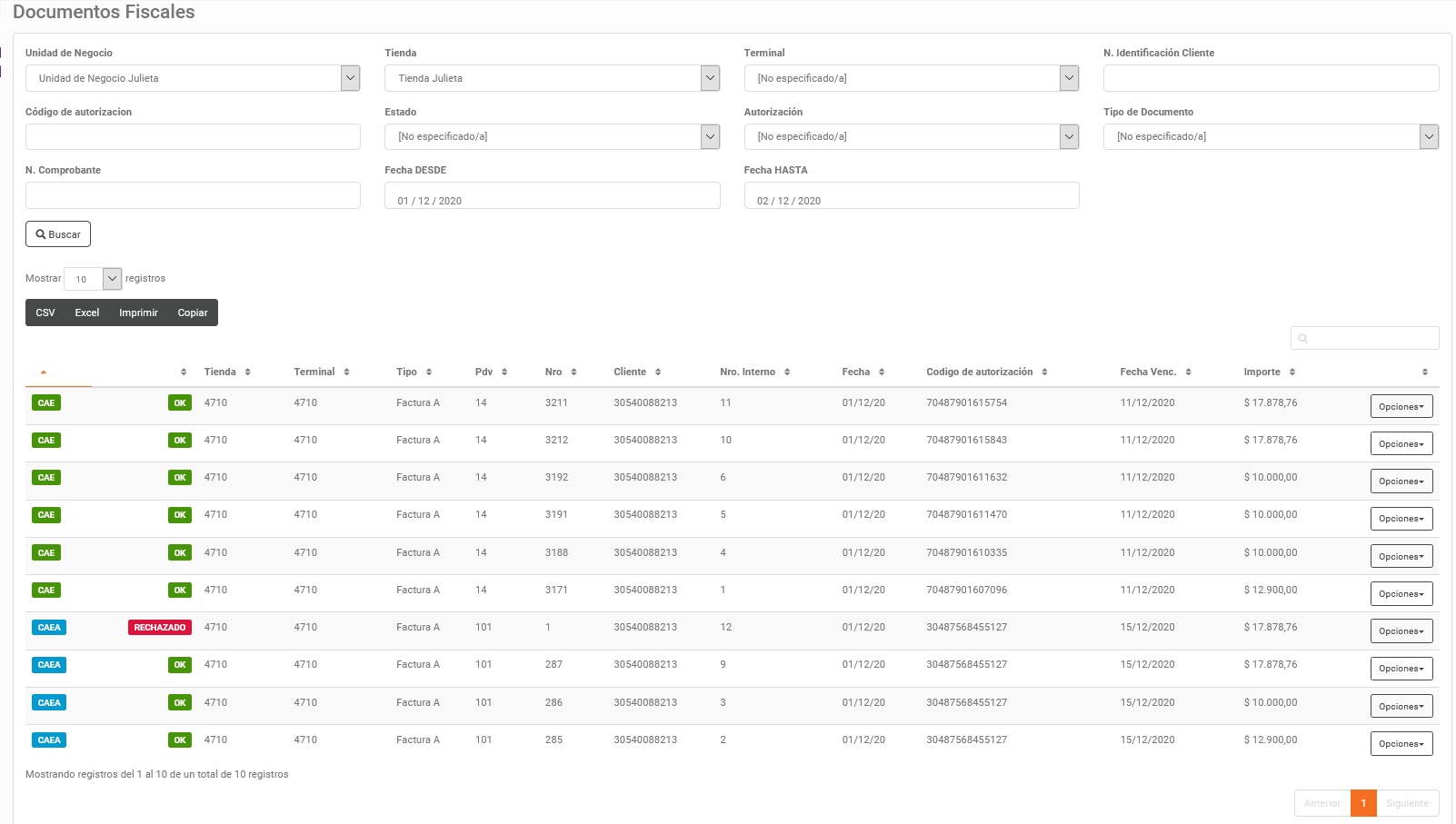Open the Tienda dropdown

552,78
